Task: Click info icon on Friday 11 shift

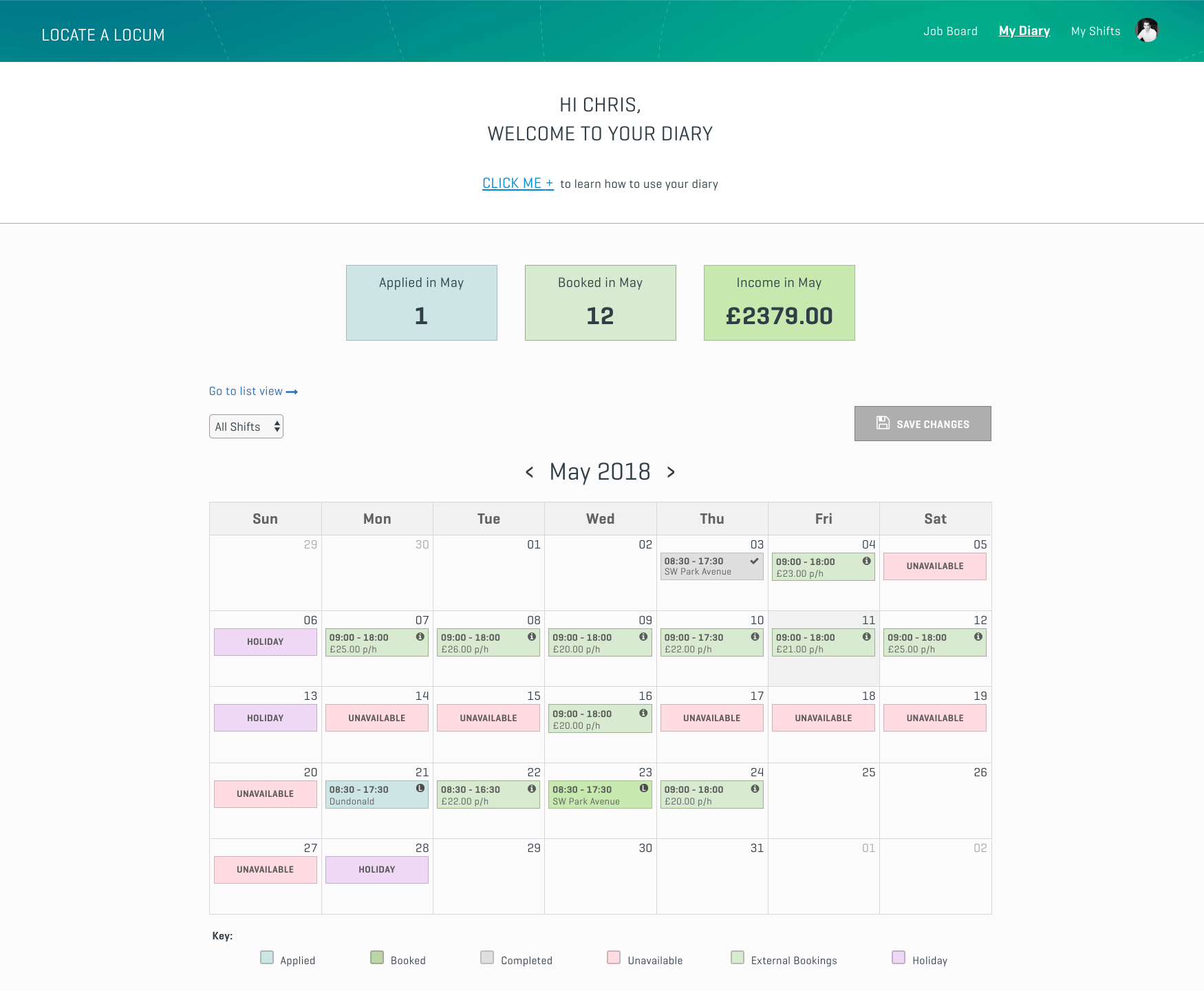Action: coord(866,637)
